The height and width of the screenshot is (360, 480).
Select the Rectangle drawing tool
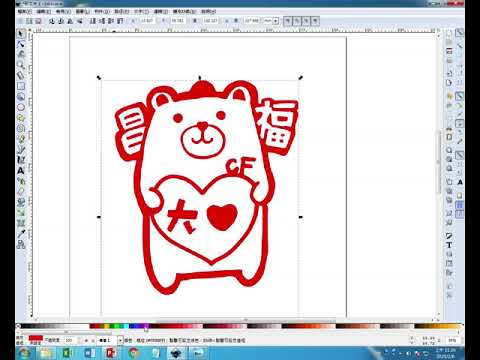click(x=21, y=86)
